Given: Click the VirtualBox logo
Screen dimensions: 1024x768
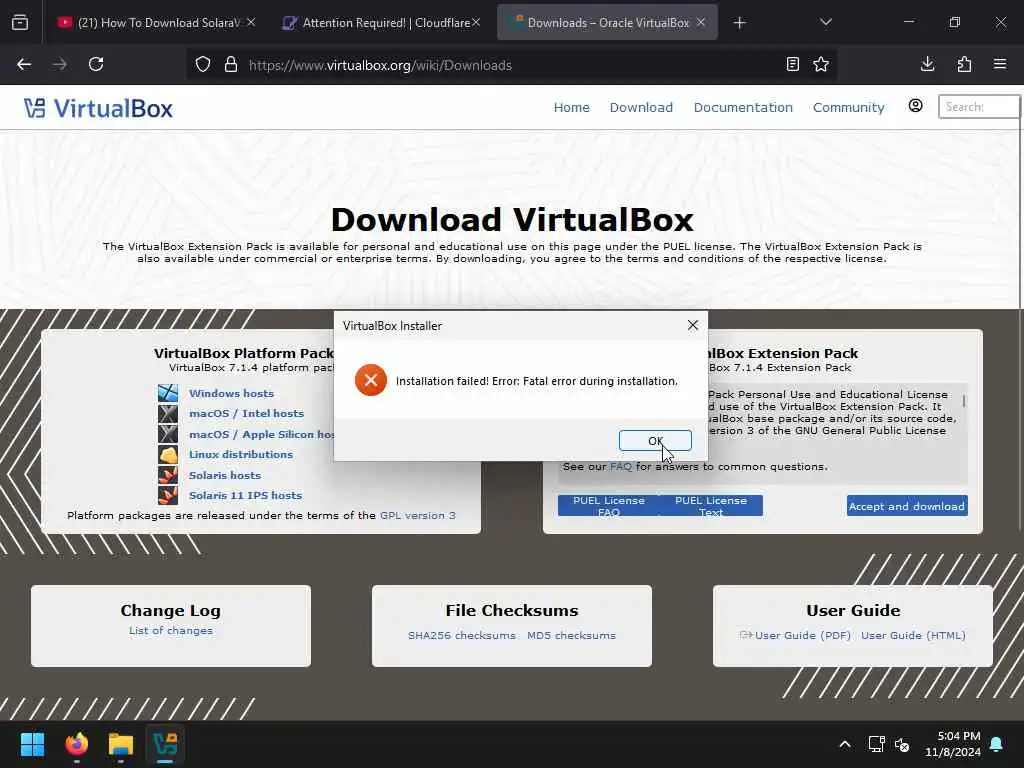Looking at the screenshot, I should pos(99,108).
